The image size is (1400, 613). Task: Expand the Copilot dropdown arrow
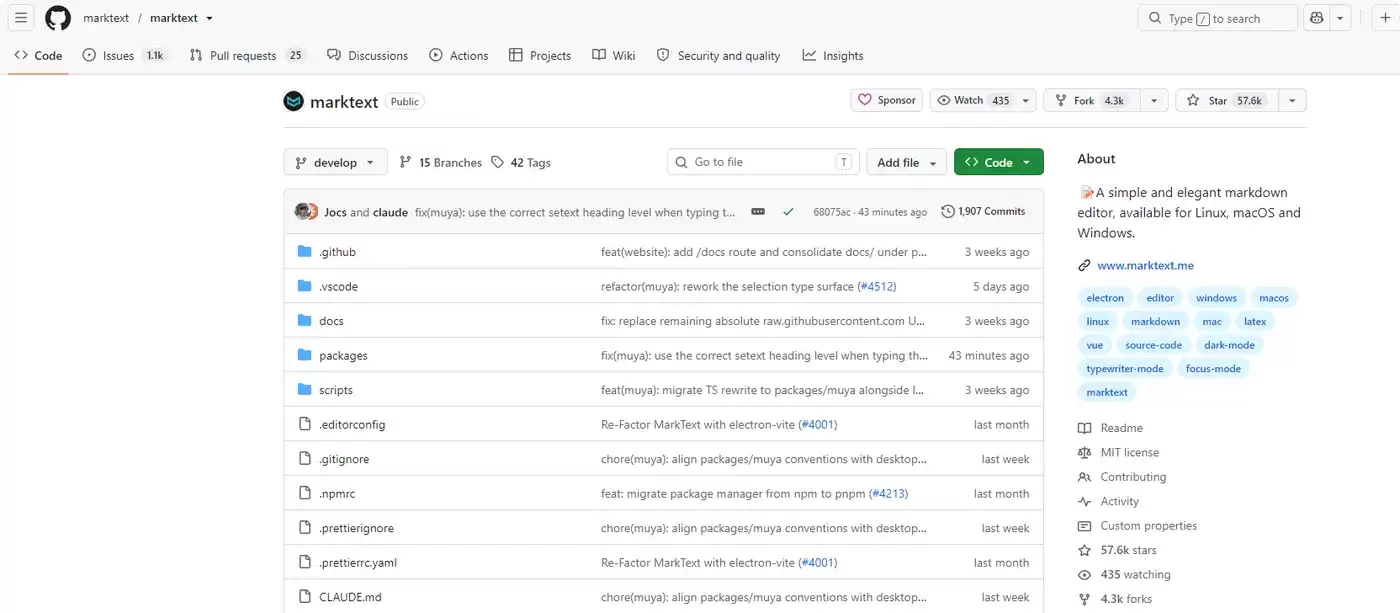click(x=1341, y=18)
